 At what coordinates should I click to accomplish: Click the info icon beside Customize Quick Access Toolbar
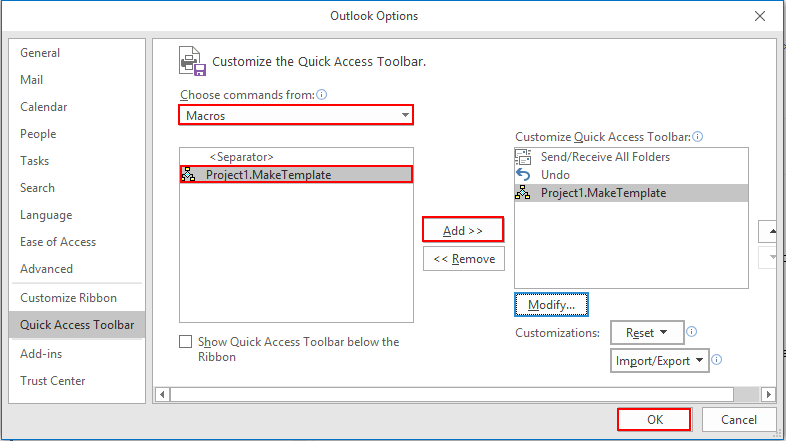(x=698, y=136)
